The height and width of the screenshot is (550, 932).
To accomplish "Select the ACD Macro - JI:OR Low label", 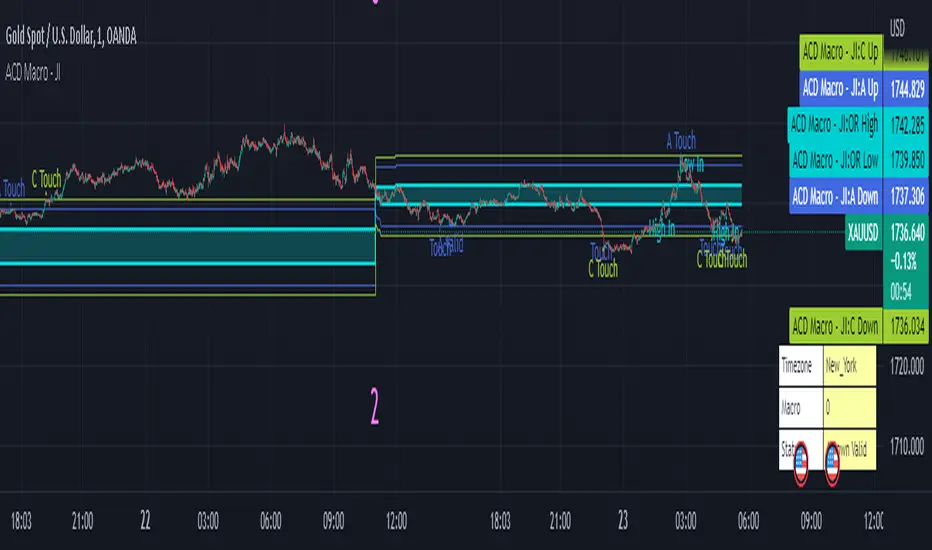I will point(835,159).
